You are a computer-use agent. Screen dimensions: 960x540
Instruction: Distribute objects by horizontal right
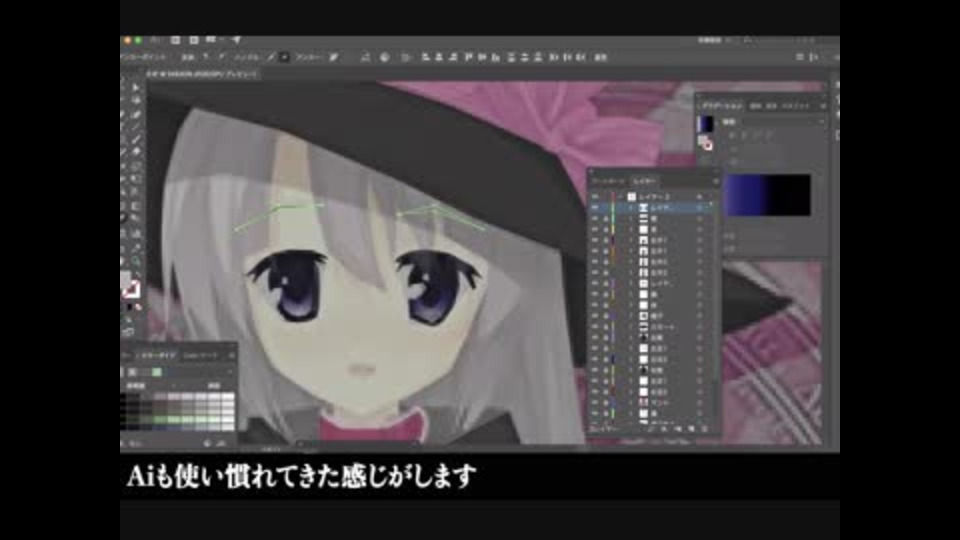580,57
